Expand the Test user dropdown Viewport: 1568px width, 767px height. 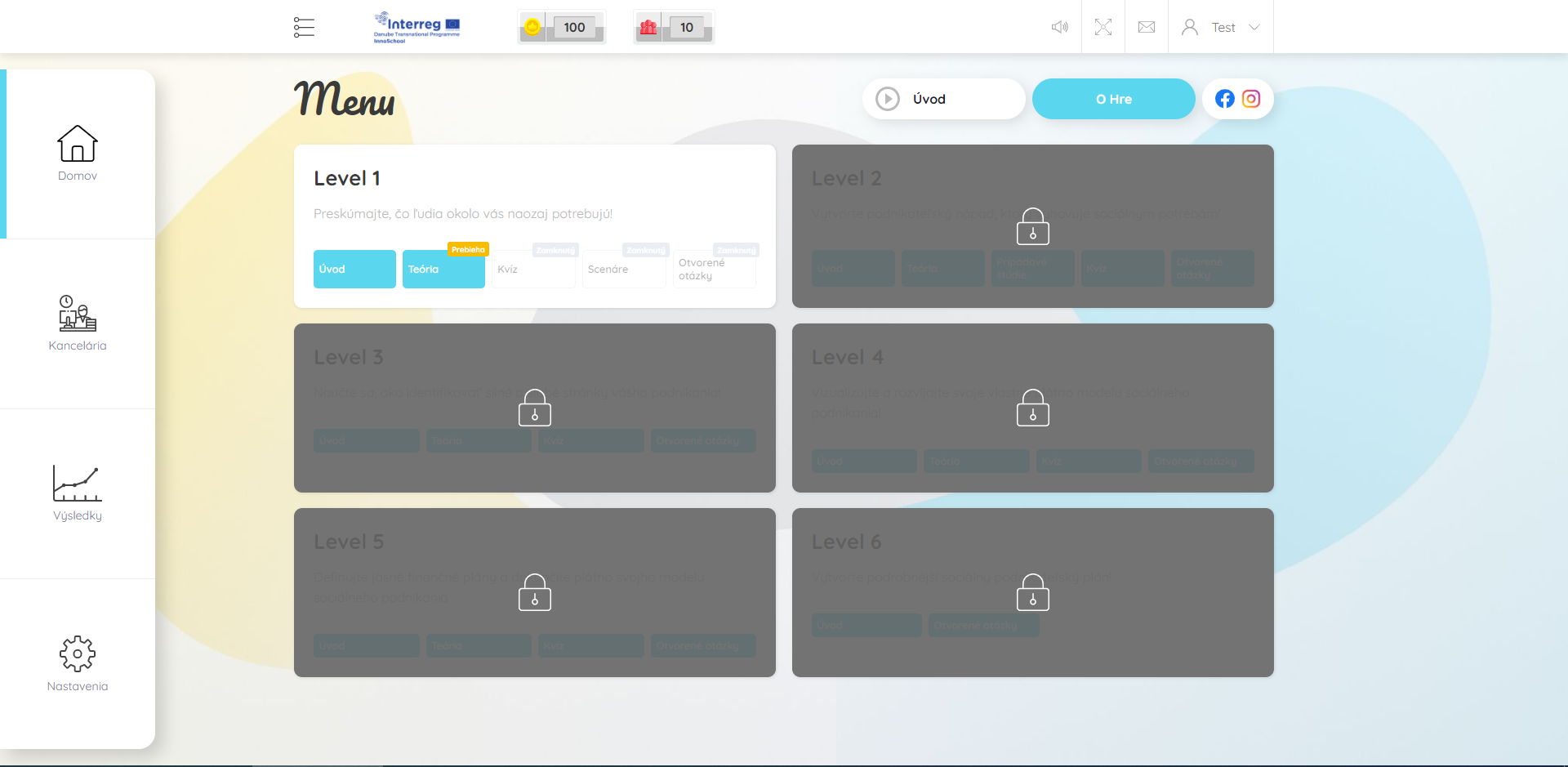1254,27
